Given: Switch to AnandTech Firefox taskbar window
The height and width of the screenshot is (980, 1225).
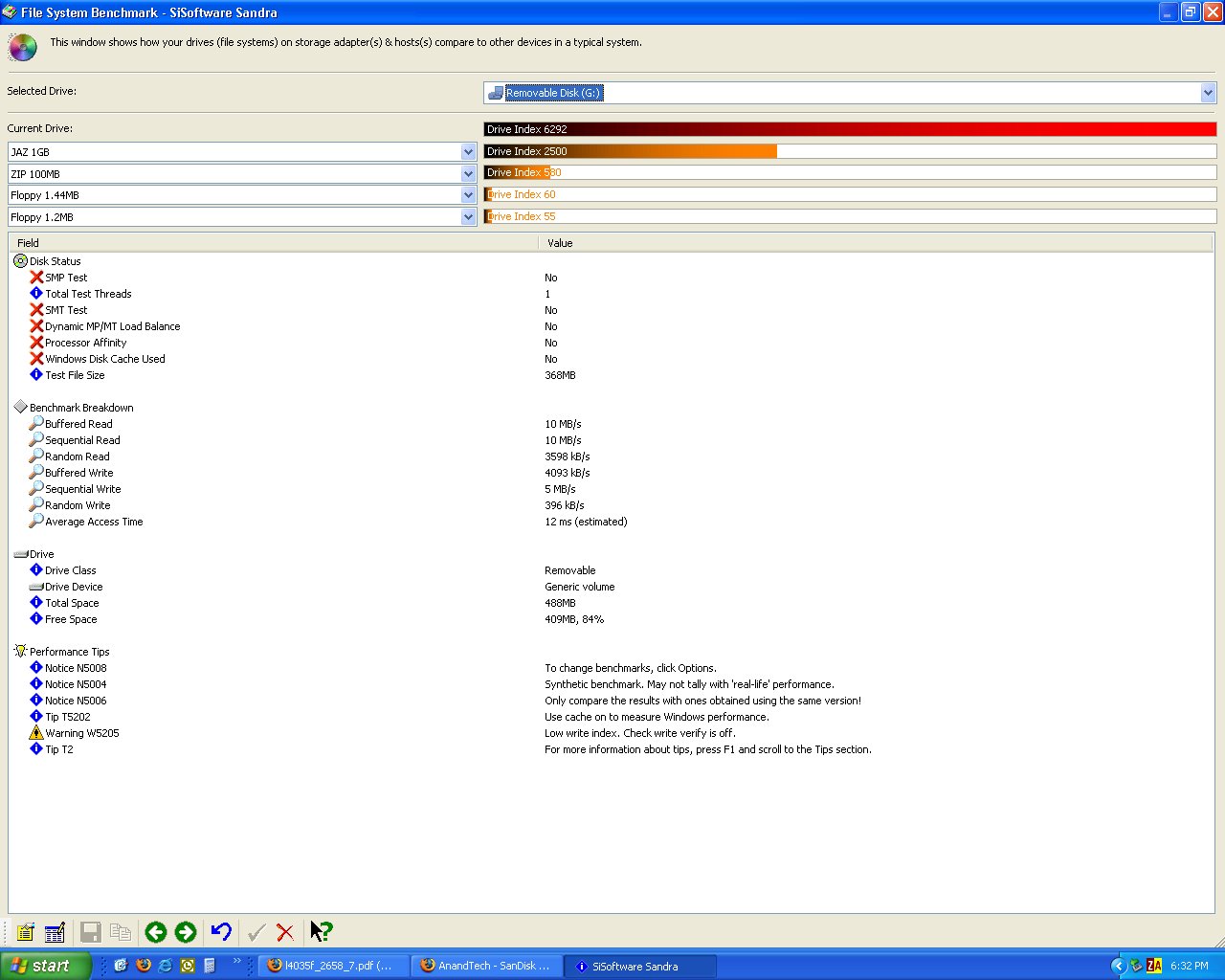Looking at the screenshot, I should click(486, 966).
